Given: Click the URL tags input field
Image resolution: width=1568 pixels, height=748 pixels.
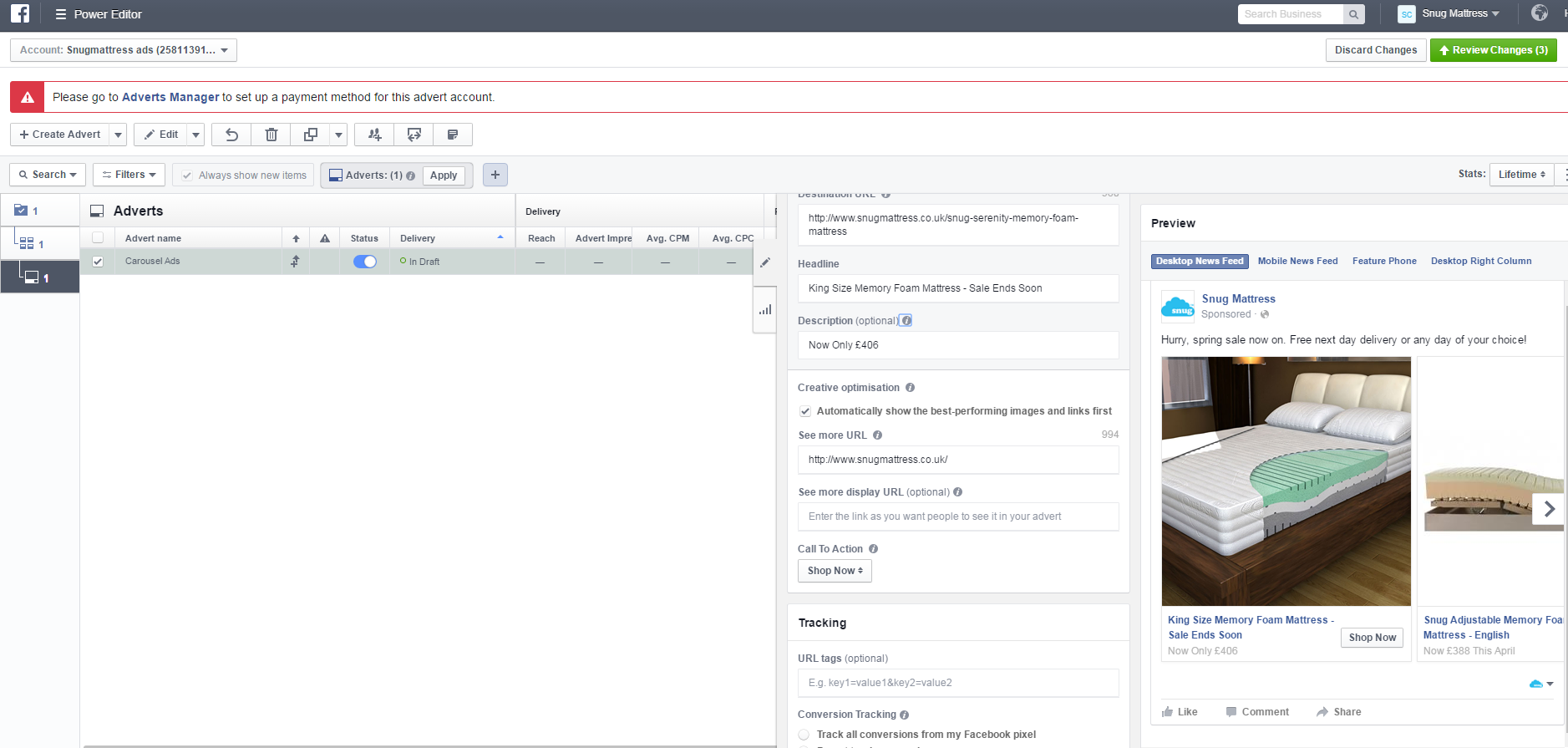Looking at the screenshot, I should [x=958, y=683].
